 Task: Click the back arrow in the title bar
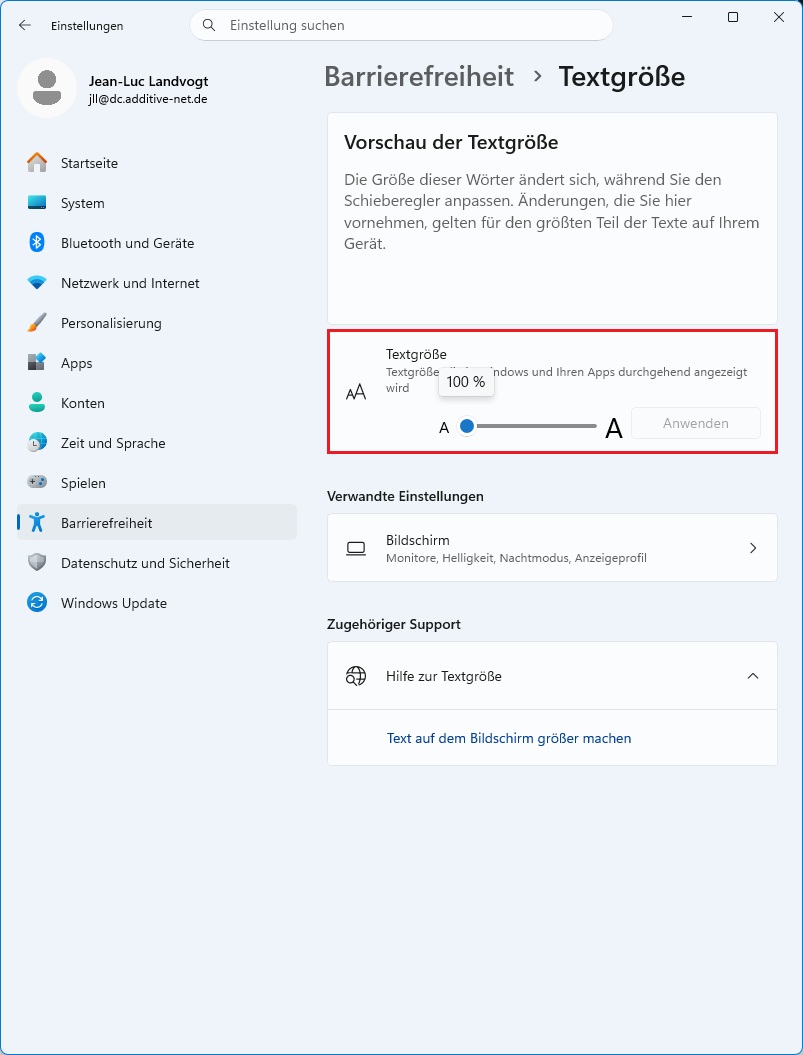click(x=25, y=26)
